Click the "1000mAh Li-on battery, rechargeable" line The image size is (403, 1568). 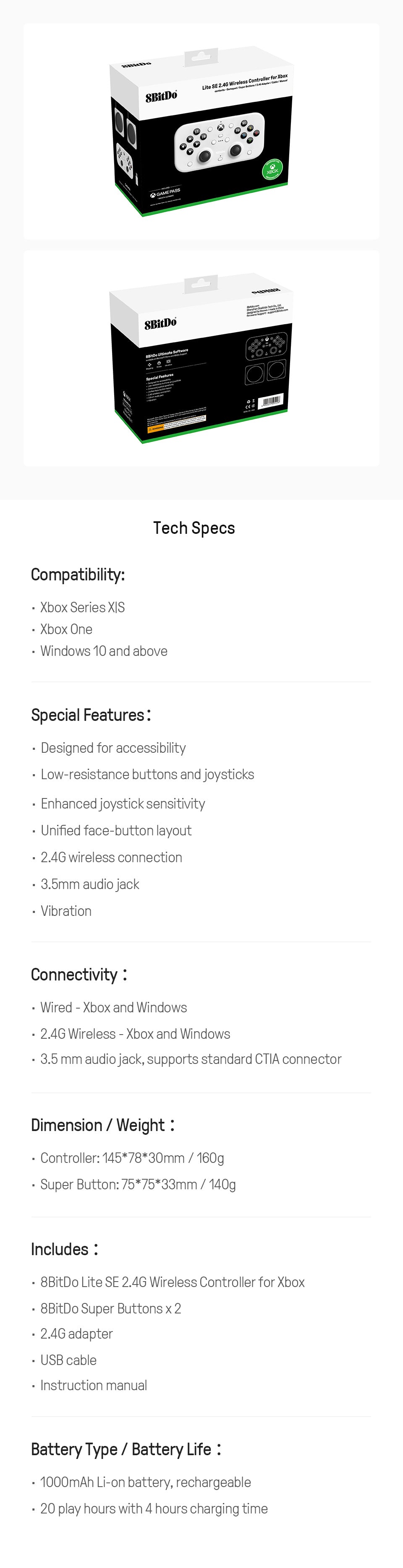click(145, 1482)
